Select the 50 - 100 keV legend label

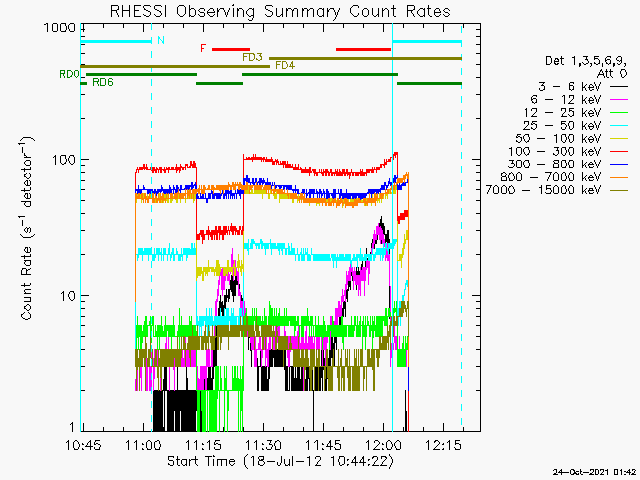[x=558, y=138]
